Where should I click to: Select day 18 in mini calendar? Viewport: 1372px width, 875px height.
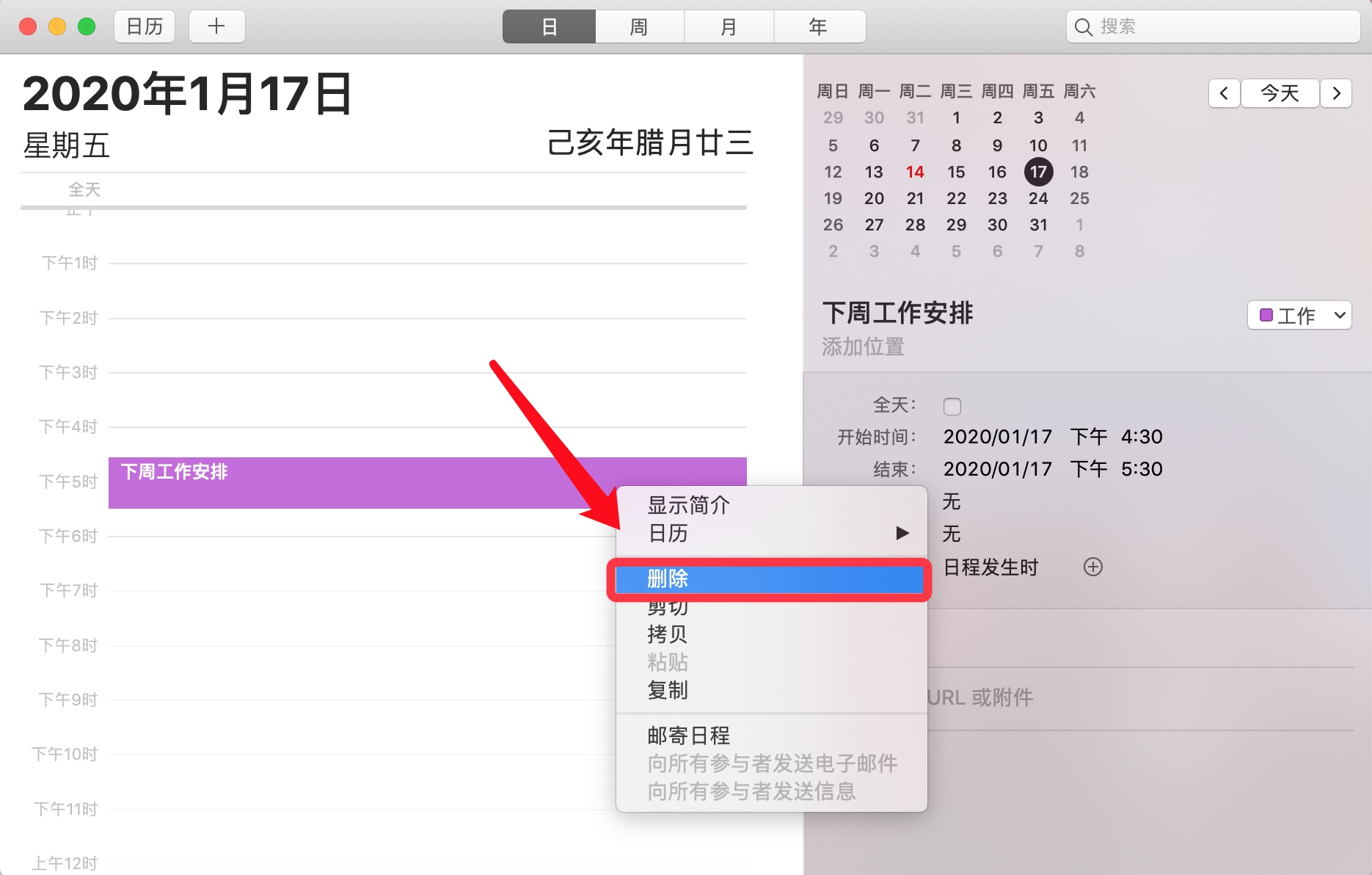click(1079, 172)
